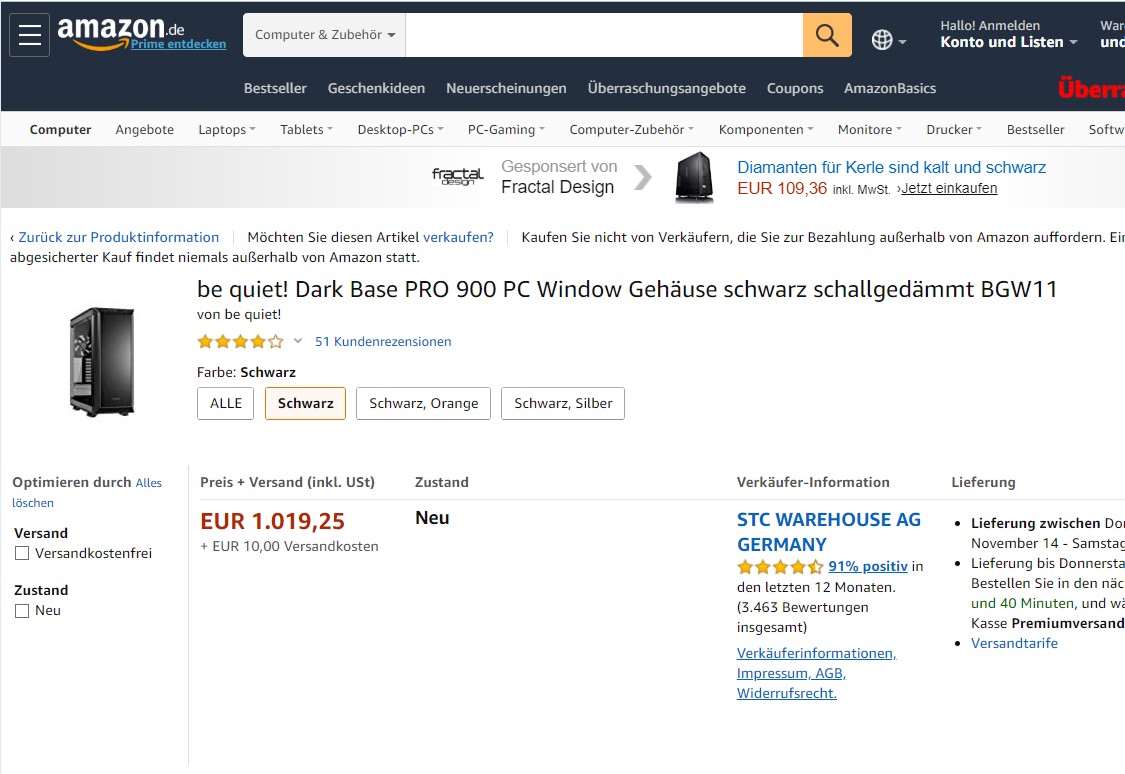Open the hamburger navigation menu
Viewport: 1125px width, 774px height.
[29, 34]
